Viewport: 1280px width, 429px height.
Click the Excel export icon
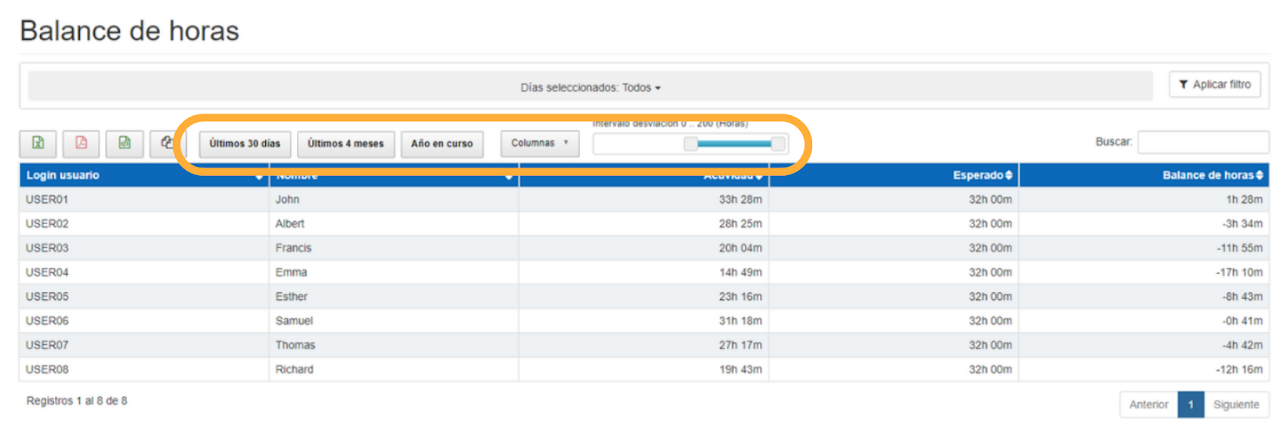coord(37,143)
